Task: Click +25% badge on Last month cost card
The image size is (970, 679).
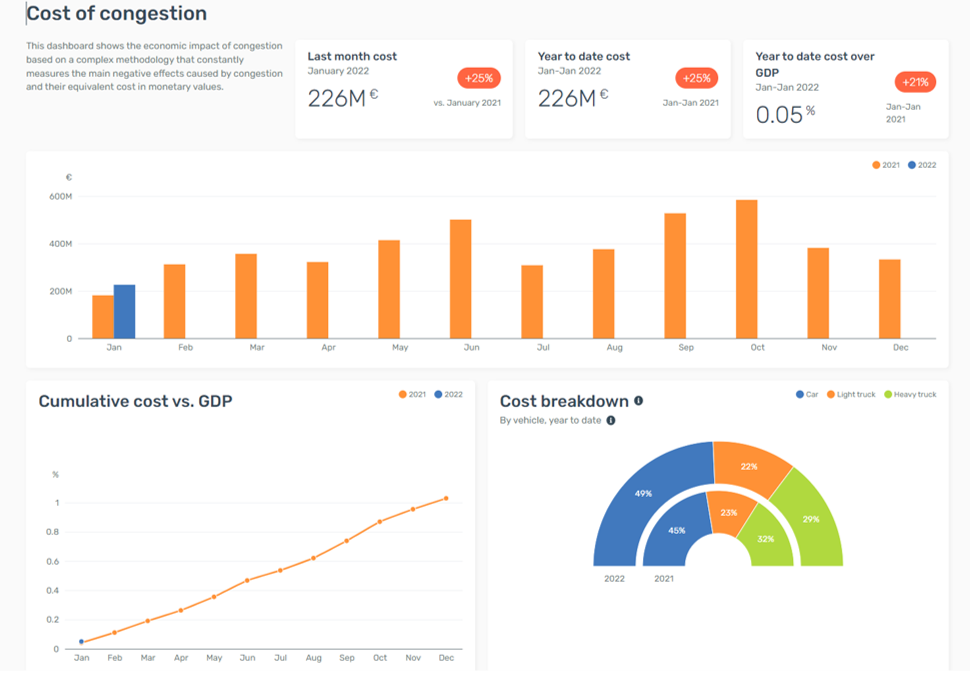Action: (x=479, y=78)
